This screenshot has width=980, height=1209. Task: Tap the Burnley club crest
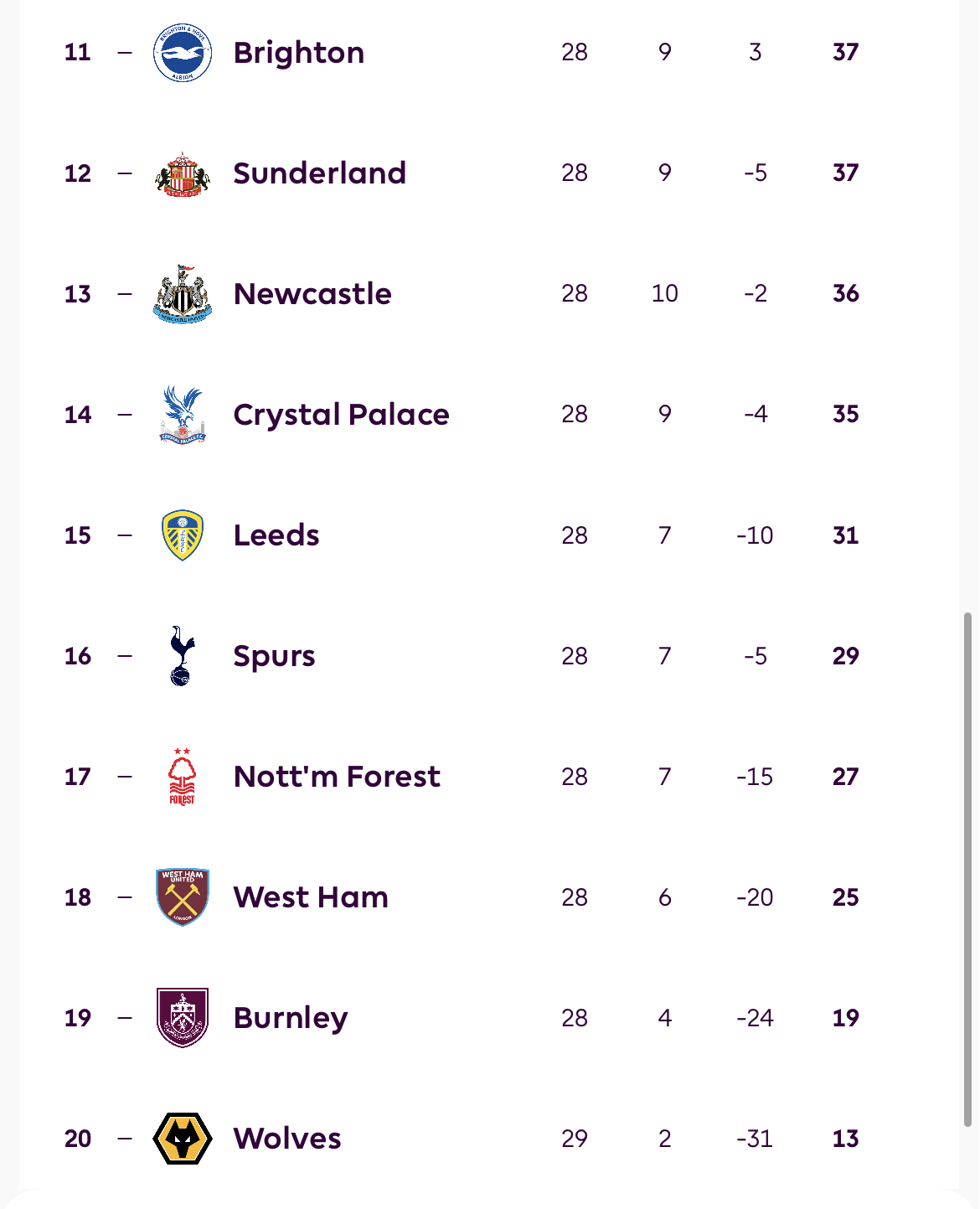click(183, 1018)
